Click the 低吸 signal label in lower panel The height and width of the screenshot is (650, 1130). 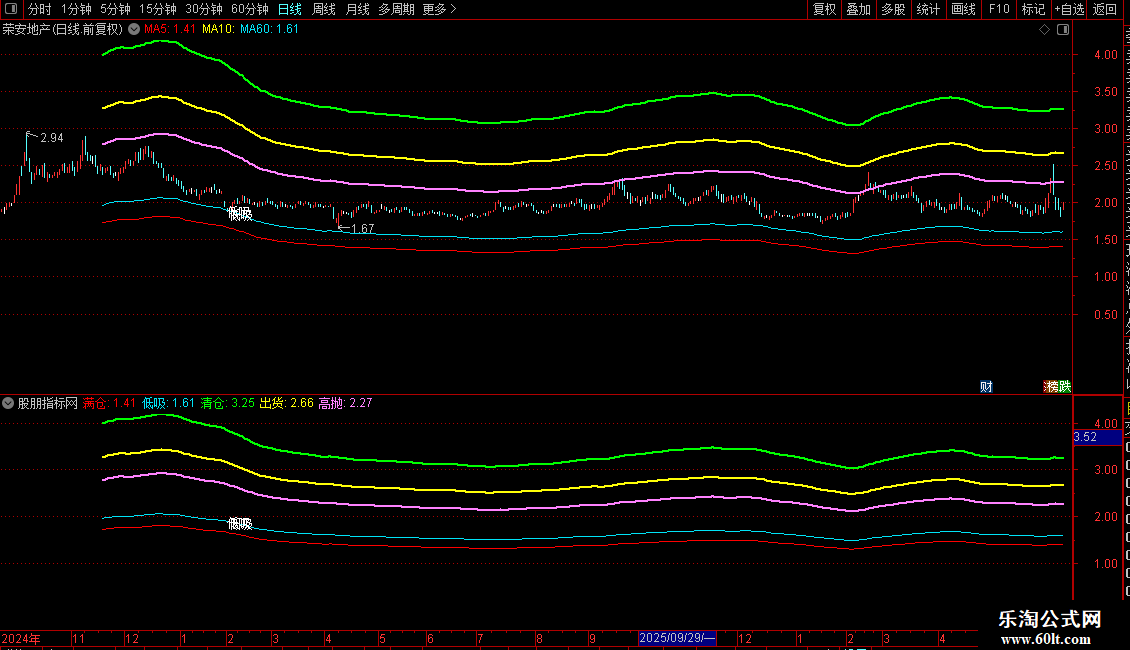tap(240, 525)
